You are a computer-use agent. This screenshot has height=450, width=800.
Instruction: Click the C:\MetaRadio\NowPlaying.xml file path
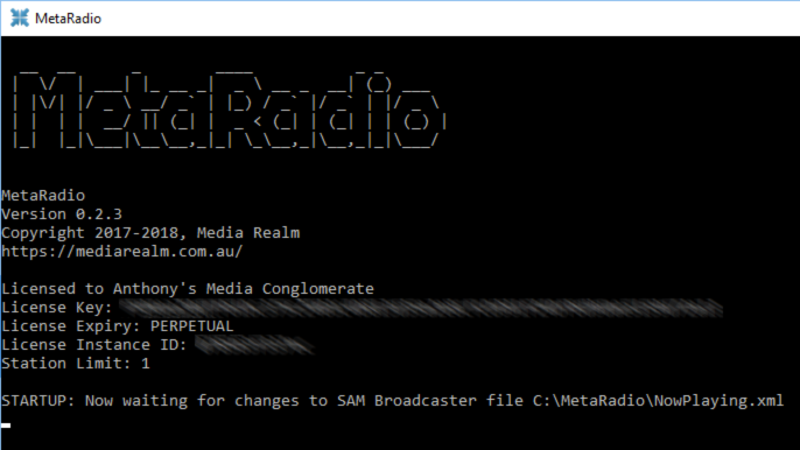pyautogui.click(x=658, y=401)
